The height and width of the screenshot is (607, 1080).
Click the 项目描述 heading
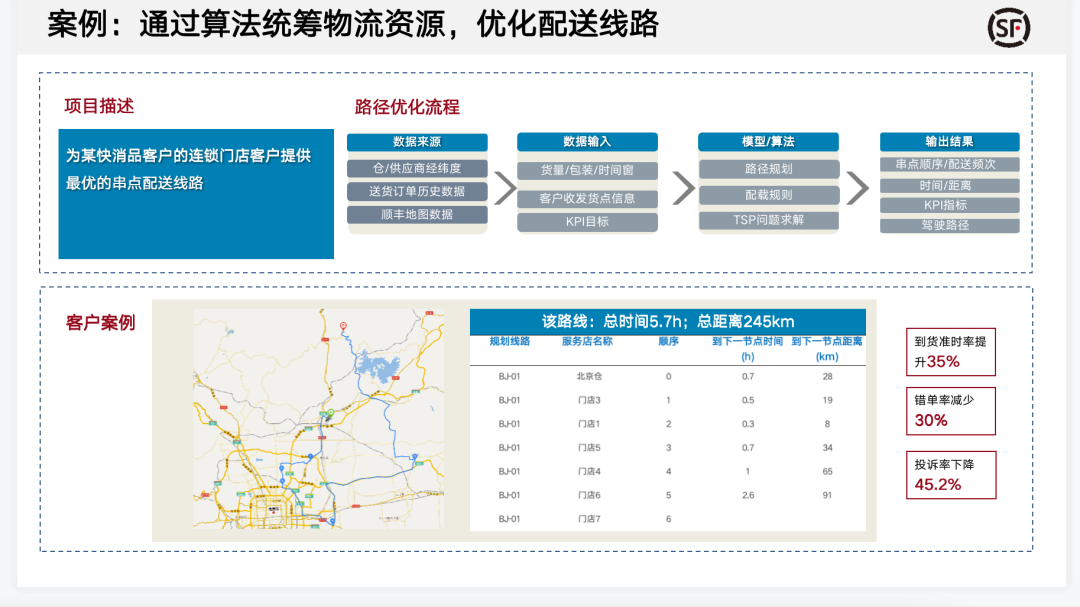coord(99,106)
